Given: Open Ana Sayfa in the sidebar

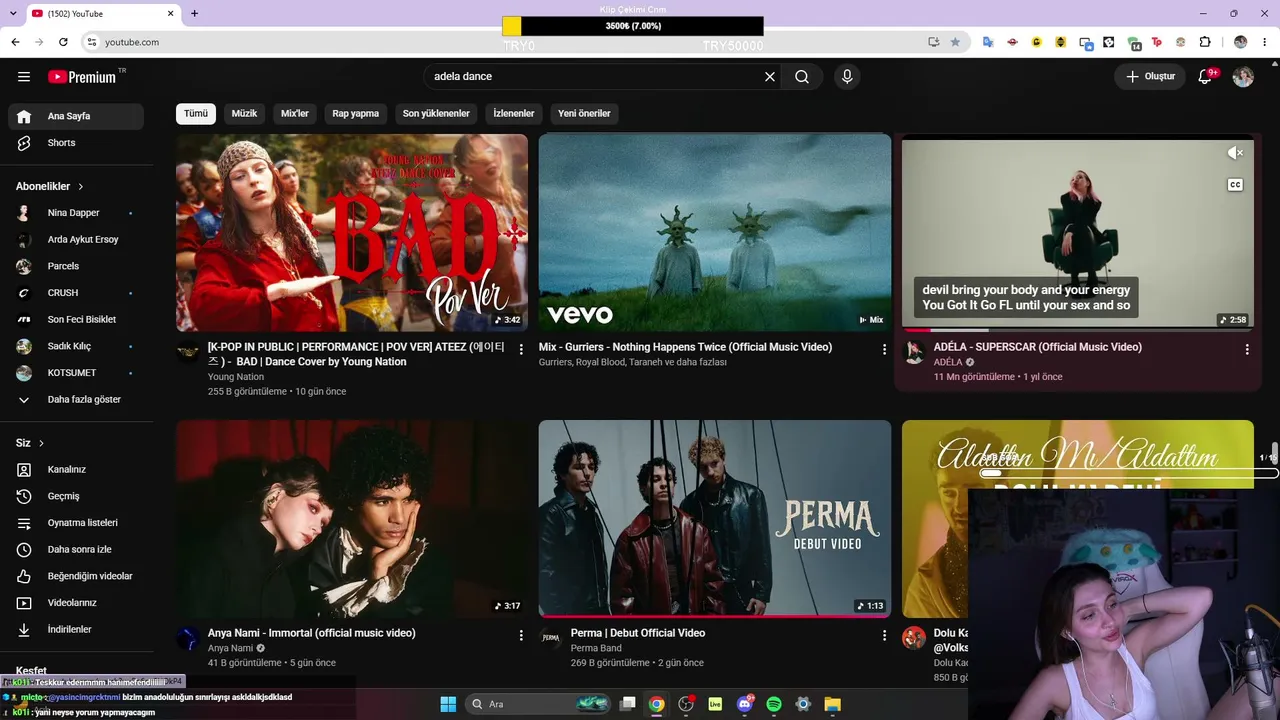Looking at the screenshot, I should pos(76,116).
